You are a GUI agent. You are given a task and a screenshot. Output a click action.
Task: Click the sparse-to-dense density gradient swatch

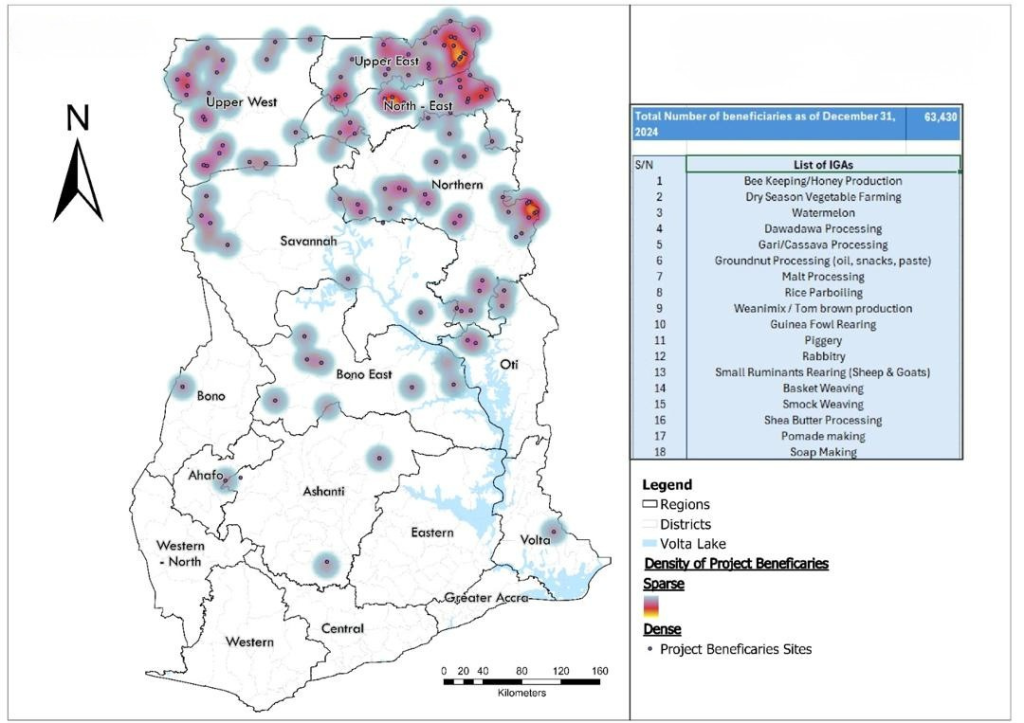point(651,606)
